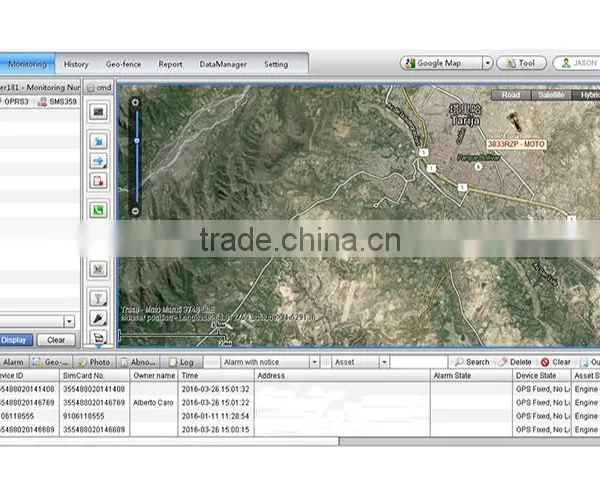
Task: Expand the Google Map provider dropdown arrow
Action: 487,63
